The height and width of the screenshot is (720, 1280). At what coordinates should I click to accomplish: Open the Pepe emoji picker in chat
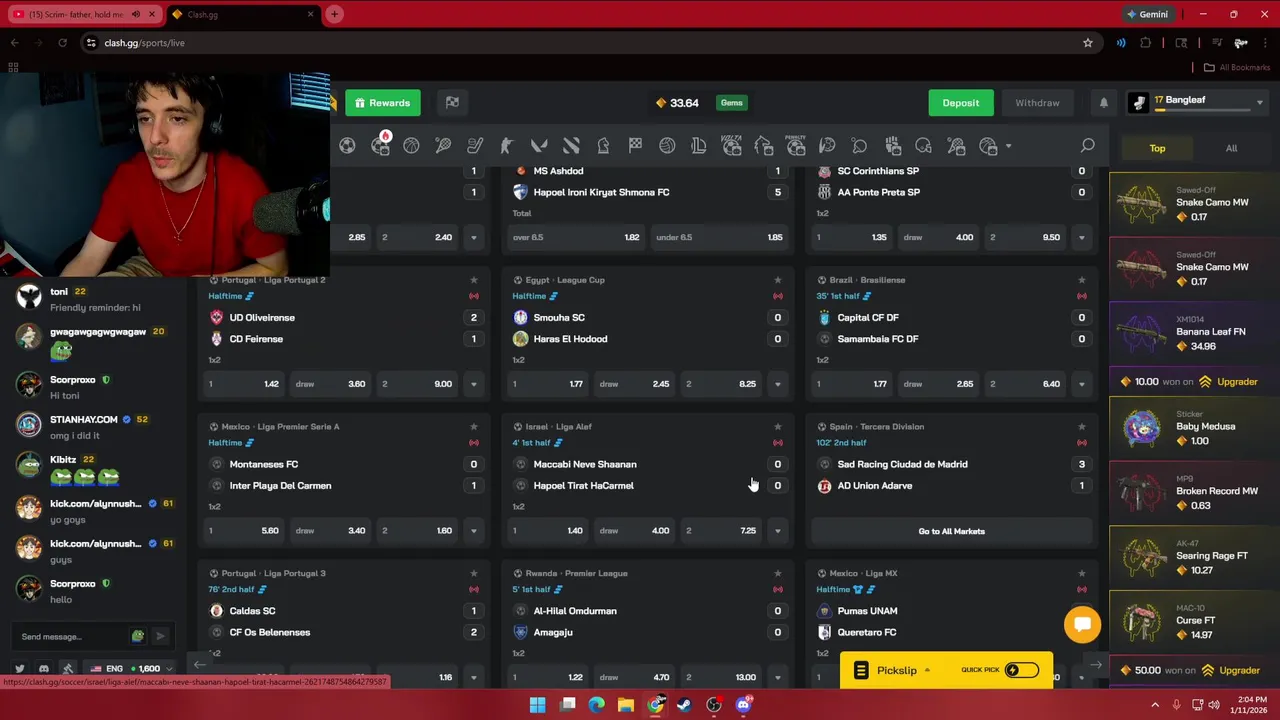click(x=138, y=636)
